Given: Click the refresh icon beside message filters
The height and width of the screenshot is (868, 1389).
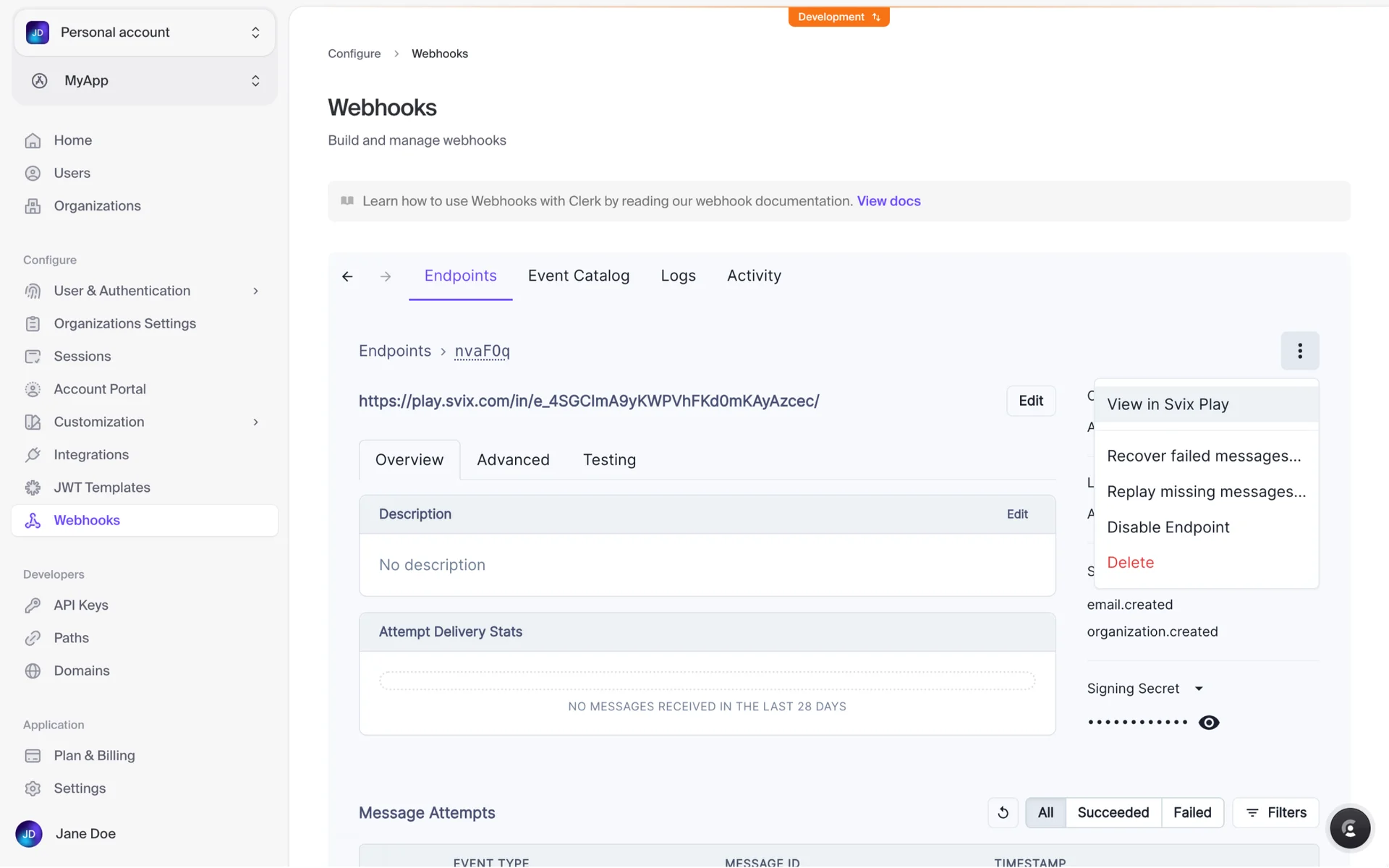Looking at the screenshot, I should (x=1003, y=812).
